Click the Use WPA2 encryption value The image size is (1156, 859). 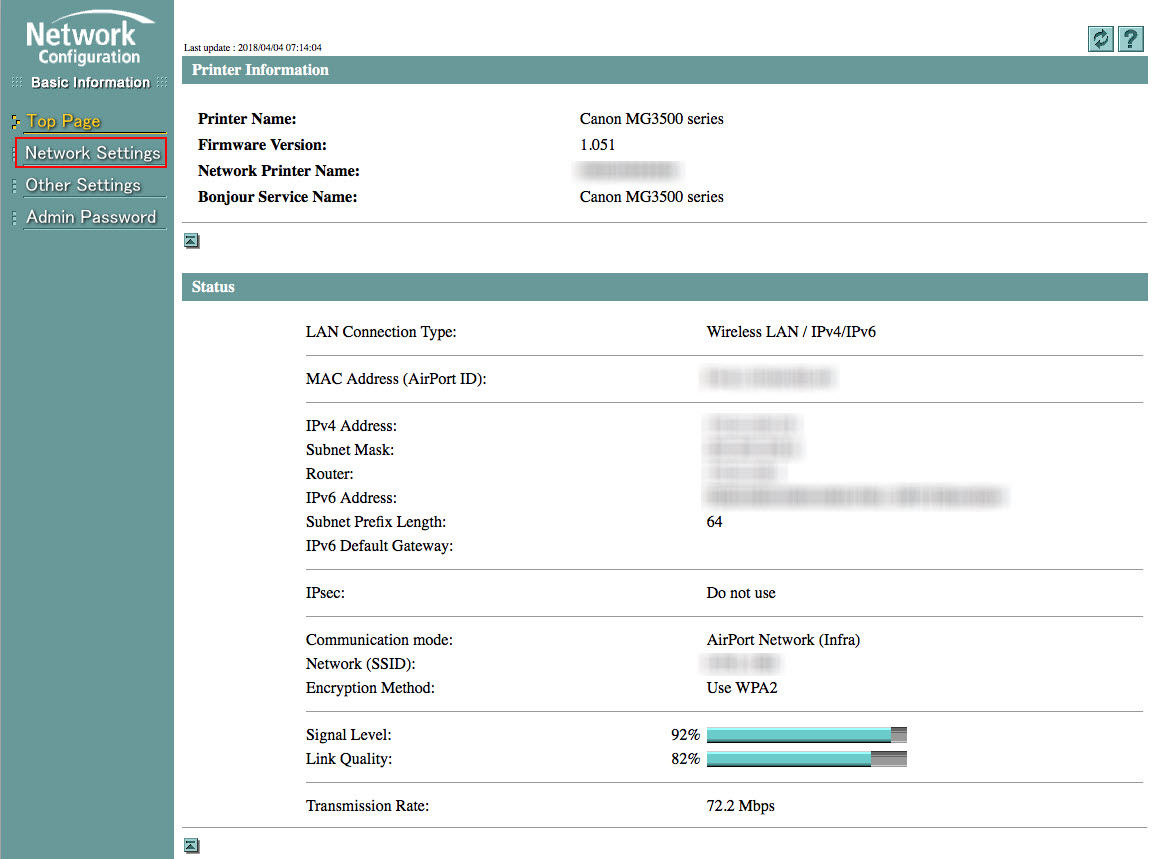click(742, 688)
